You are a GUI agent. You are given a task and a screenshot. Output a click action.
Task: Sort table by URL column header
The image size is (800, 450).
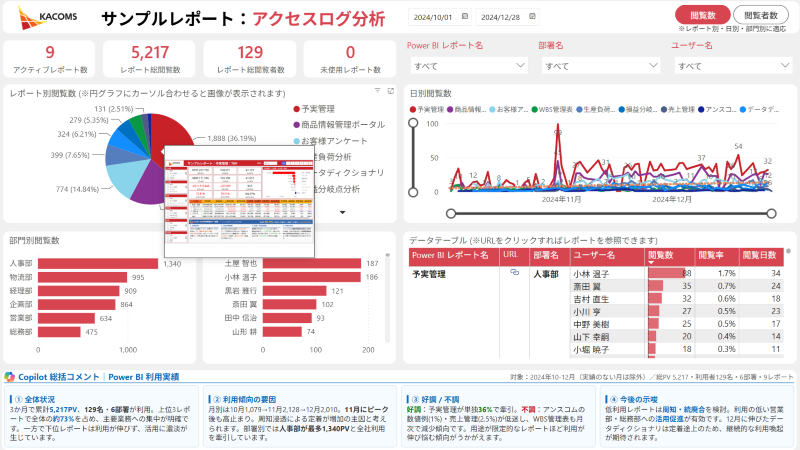514,257
